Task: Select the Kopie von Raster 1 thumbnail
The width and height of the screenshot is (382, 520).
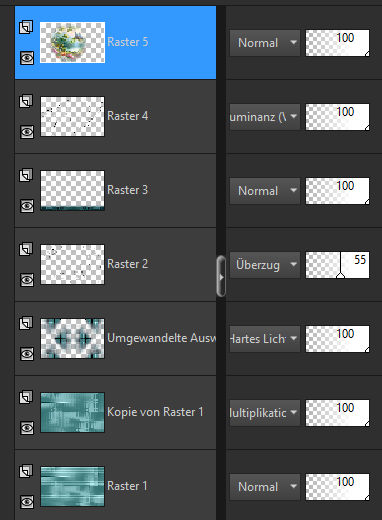Action: point(72,412)
